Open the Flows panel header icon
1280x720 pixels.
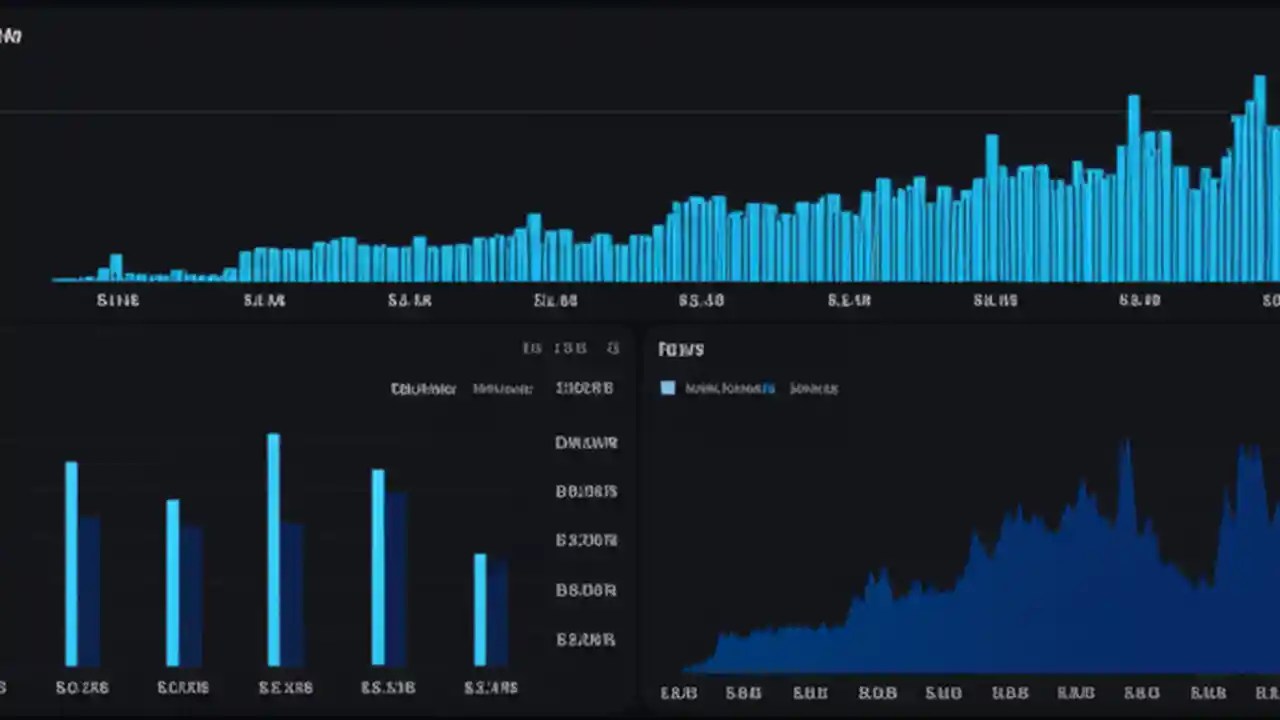tap(681, 348)
